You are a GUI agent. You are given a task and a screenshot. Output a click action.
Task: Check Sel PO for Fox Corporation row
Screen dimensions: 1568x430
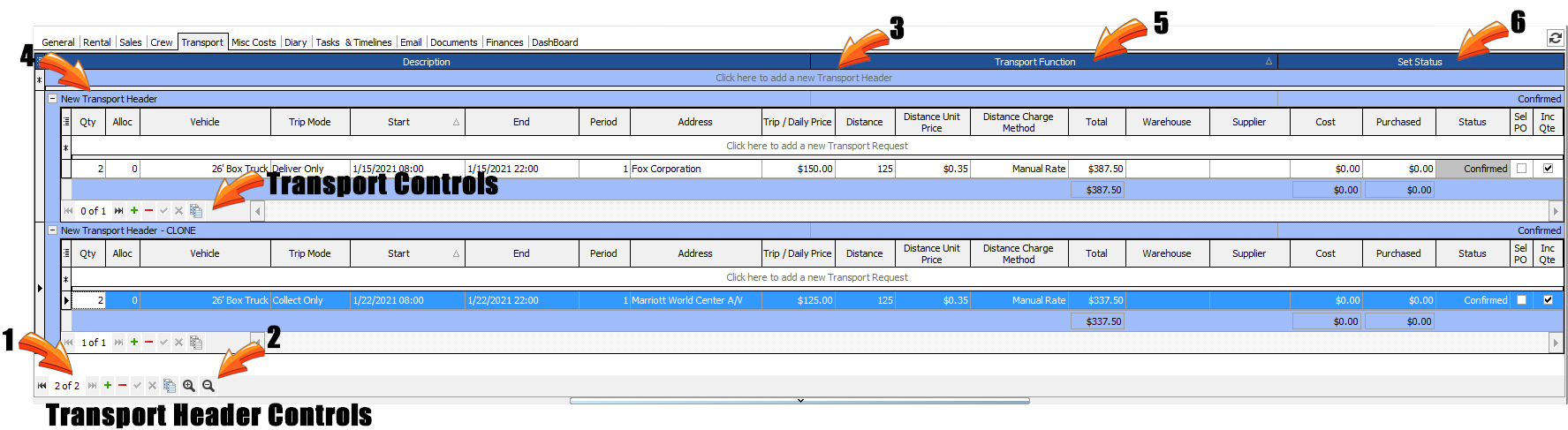[x=1520, y=169]
